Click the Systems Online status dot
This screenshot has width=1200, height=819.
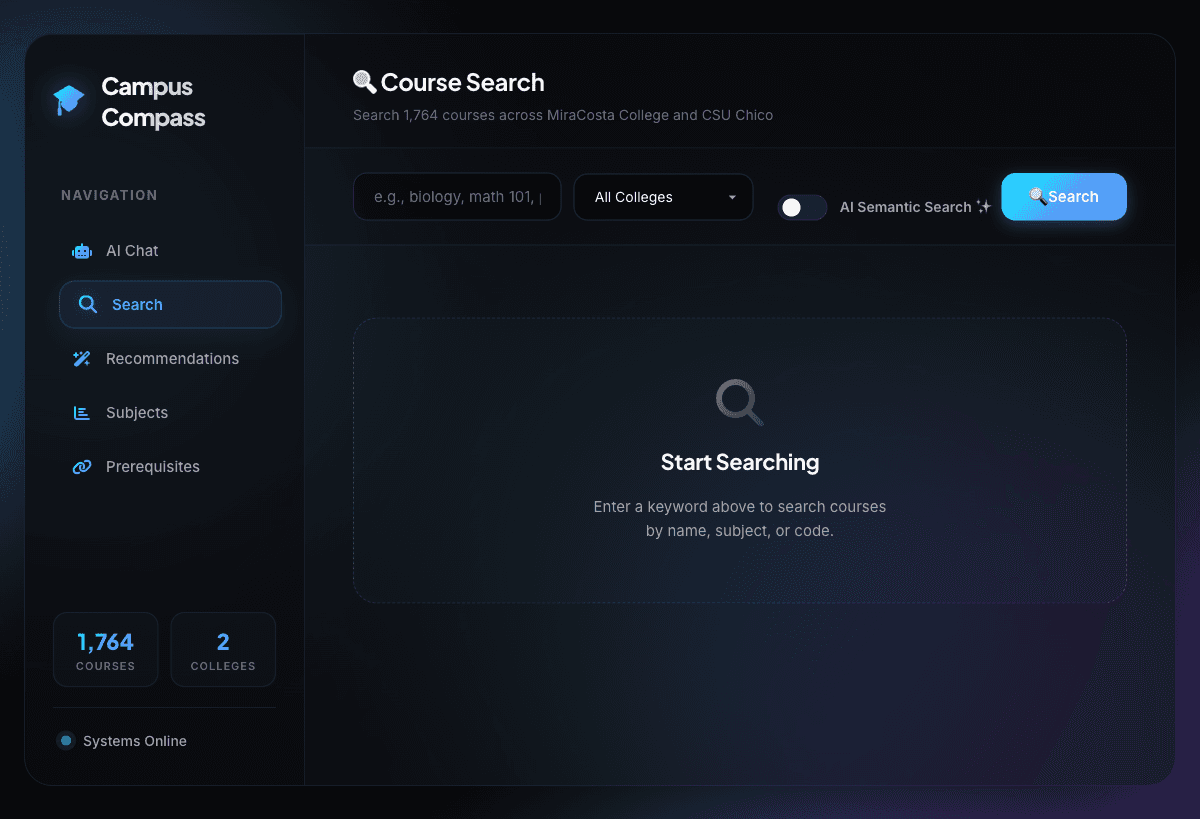[x=66, y=741]
